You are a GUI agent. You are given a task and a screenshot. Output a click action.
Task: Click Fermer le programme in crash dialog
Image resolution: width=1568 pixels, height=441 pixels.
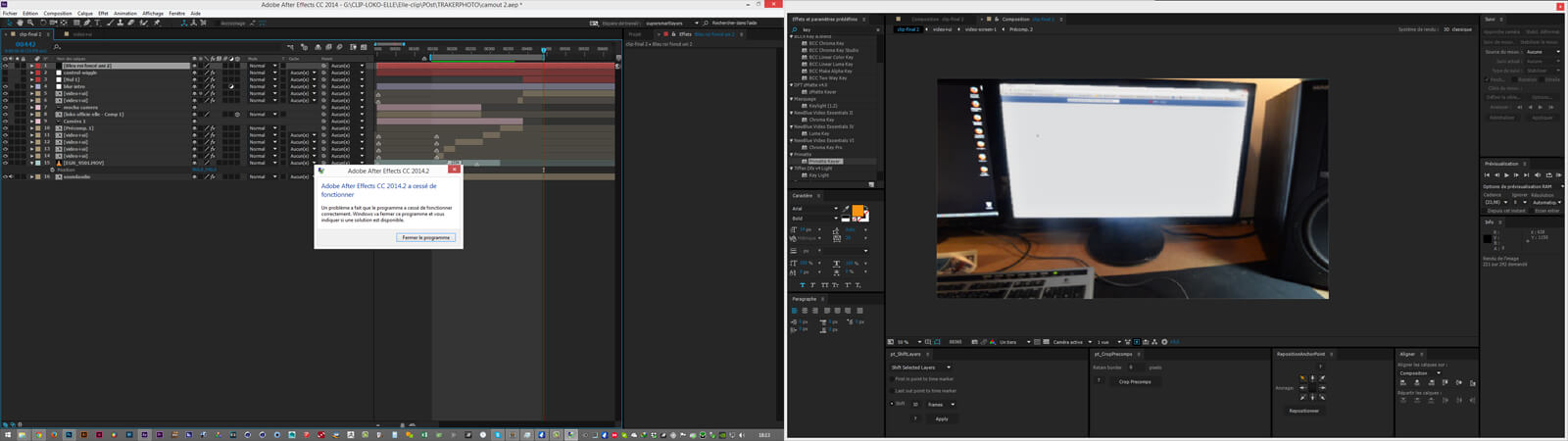click(426, 237)
